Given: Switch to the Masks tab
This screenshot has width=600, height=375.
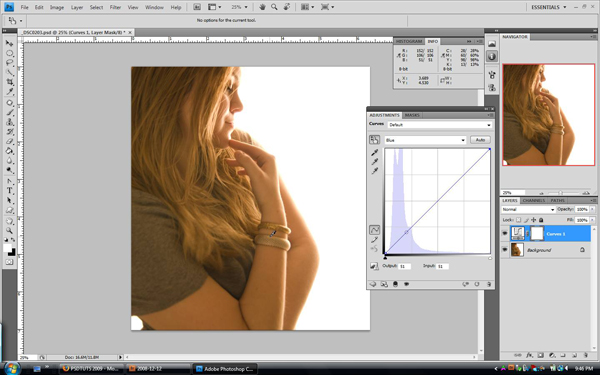Looking at the screenshot, I should click(x=412, y=115).
